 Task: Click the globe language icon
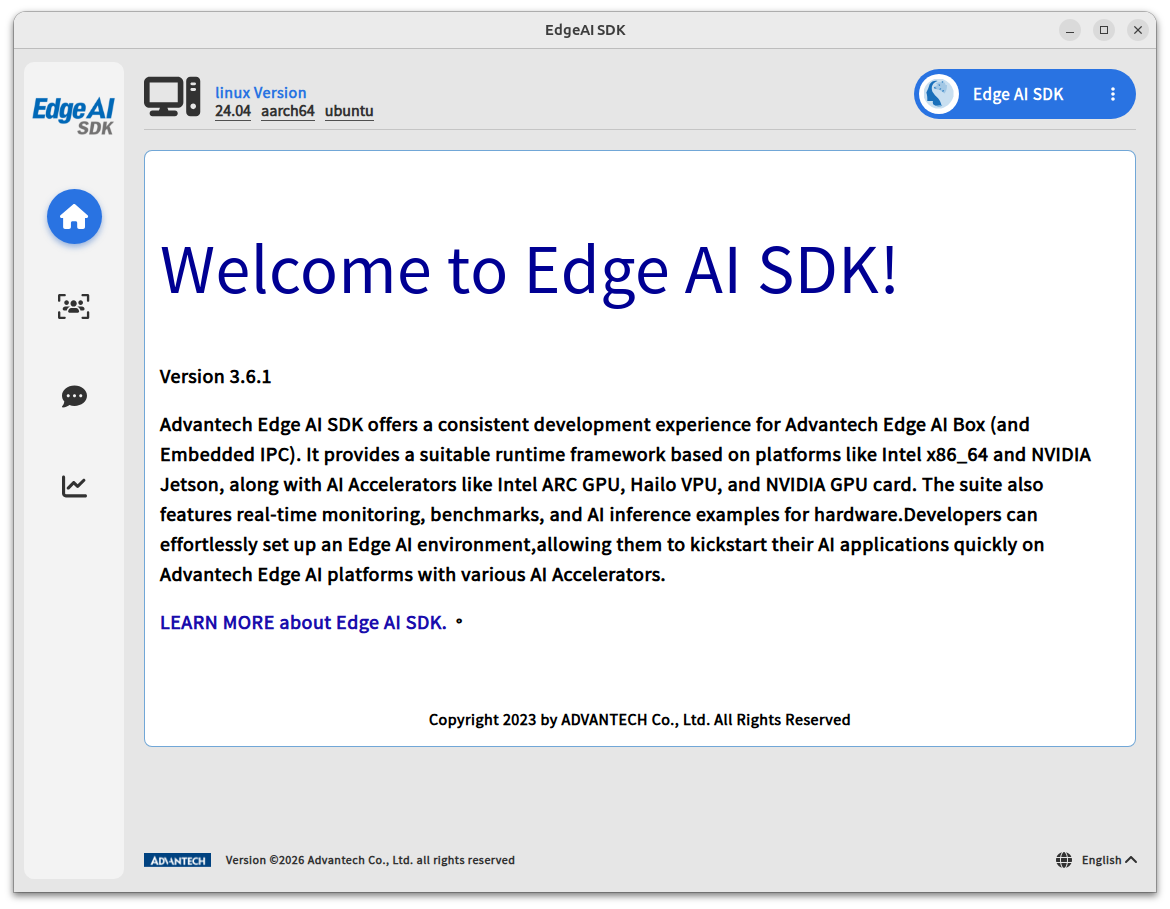click(x=1064, y=860)
